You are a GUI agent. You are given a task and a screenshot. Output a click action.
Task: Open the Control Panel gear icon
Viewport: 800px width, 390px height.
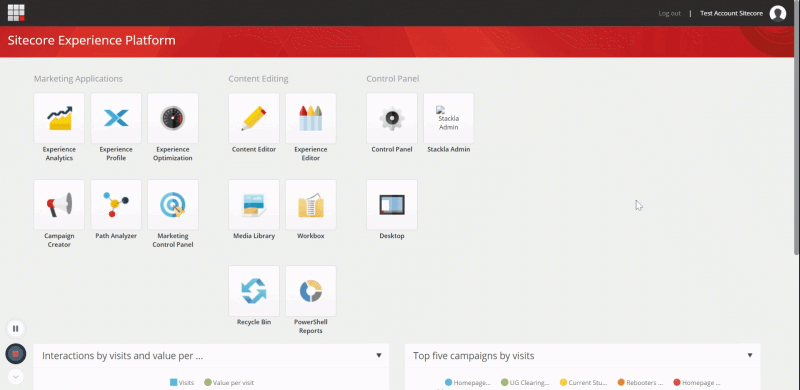[392, 118]
